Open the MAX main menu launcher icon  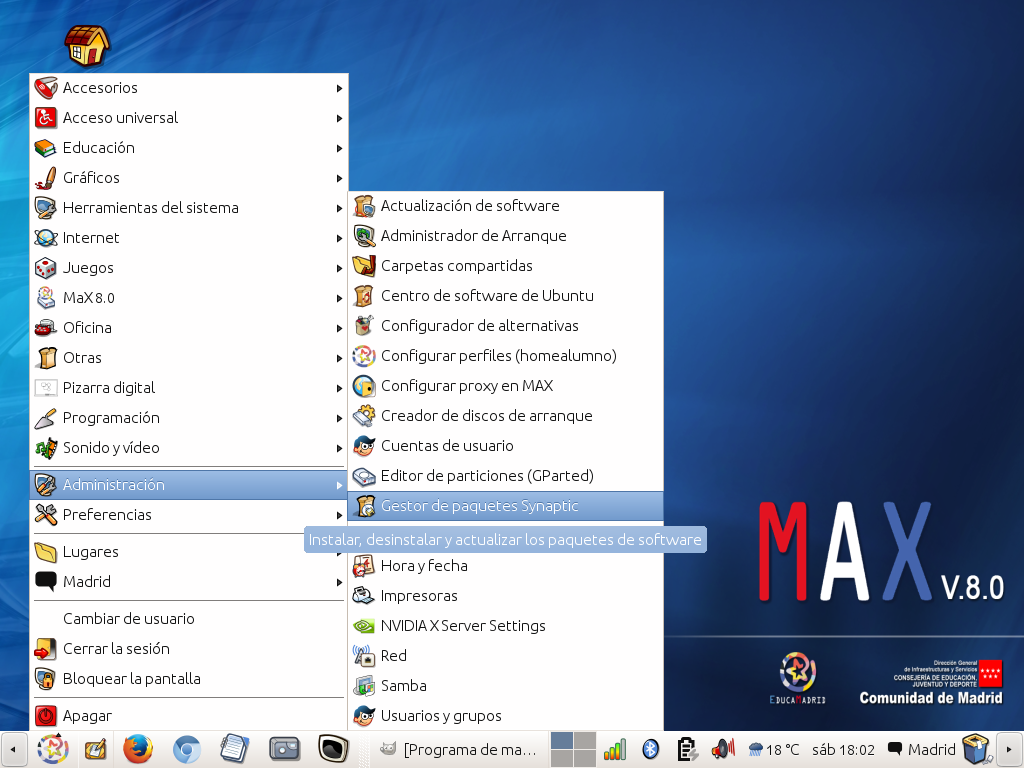[51, 748]
